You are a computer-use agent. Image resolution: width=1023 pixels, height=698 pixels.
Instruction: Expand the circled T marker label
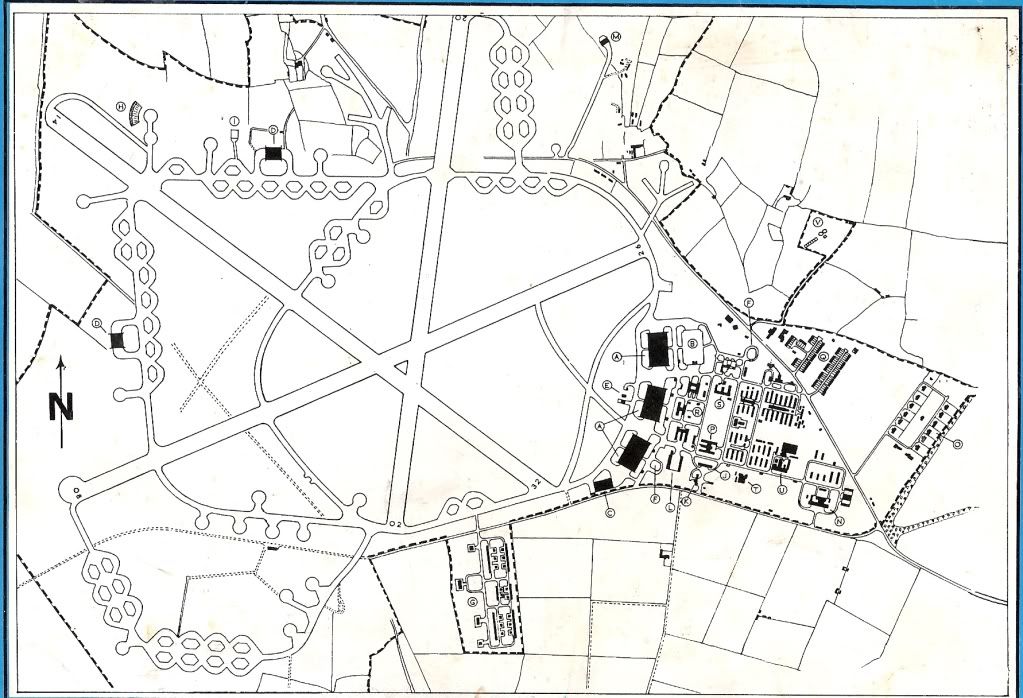[x=755, y=488]
